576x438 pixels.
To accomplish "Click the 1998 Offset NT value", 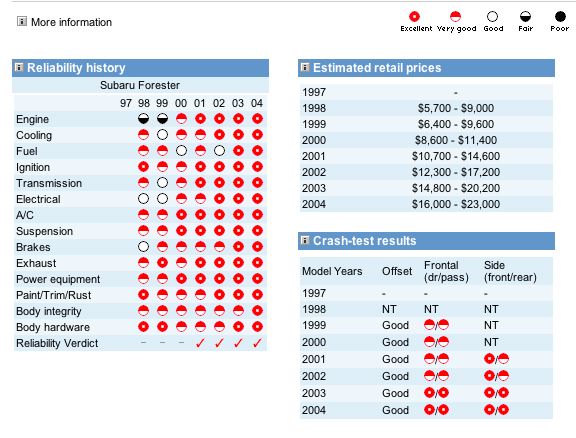I will [389, 309].
